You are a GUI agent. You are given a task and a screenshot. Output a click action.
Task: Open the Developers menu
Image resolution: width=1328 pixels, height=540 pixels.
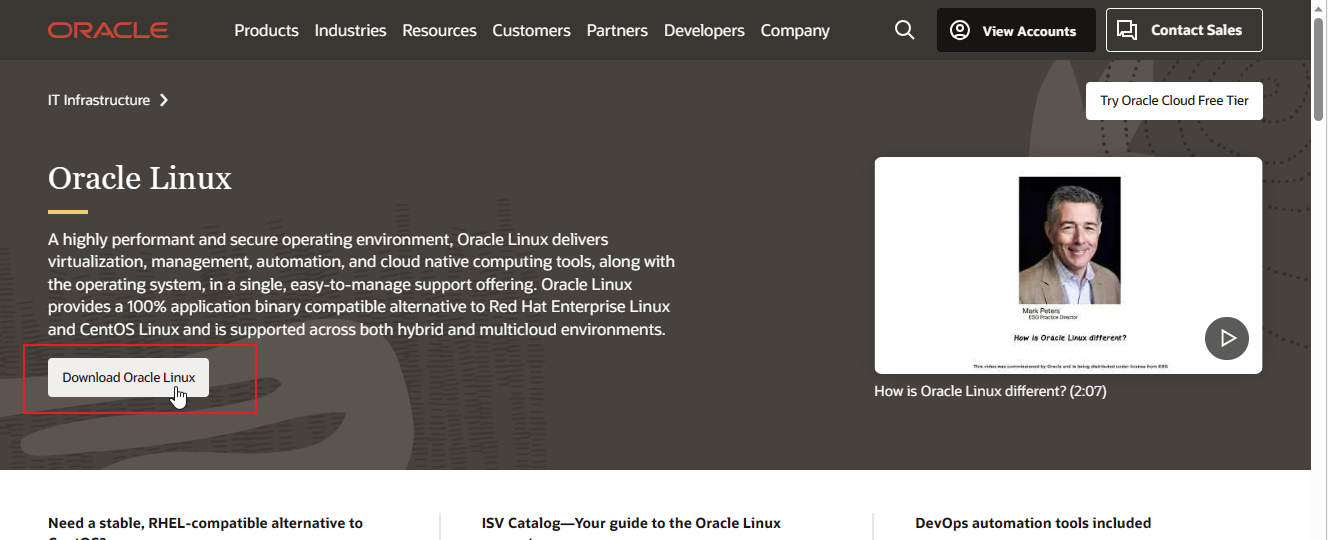(704, 30)
